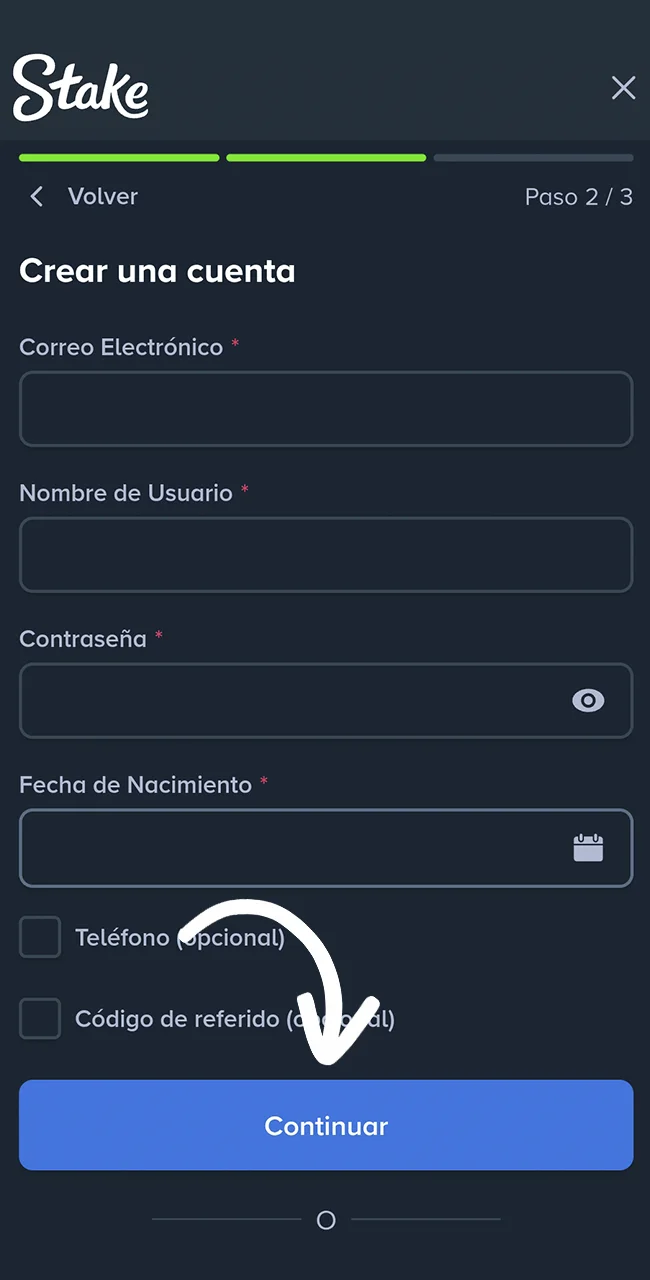The image size is (650, 1280).
Task: Click the Stake logo
Action: 80,87
